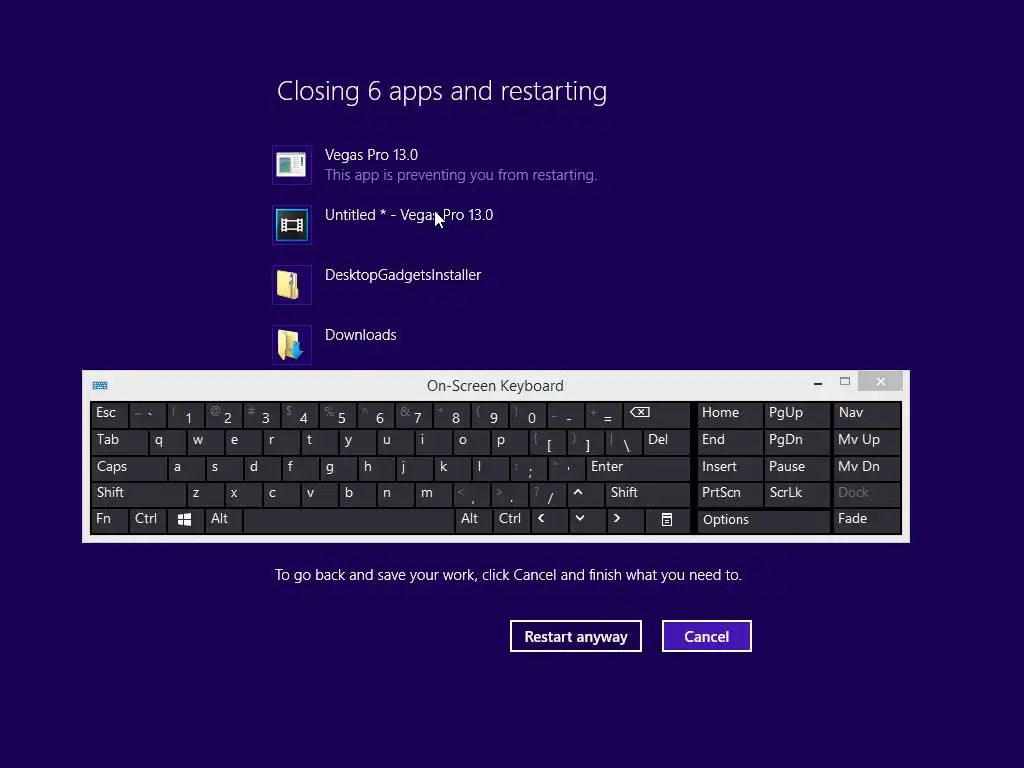This screenshot has height=768, width=1024.
Task: Tap the equals plus key
Action: tap(603, 415)
